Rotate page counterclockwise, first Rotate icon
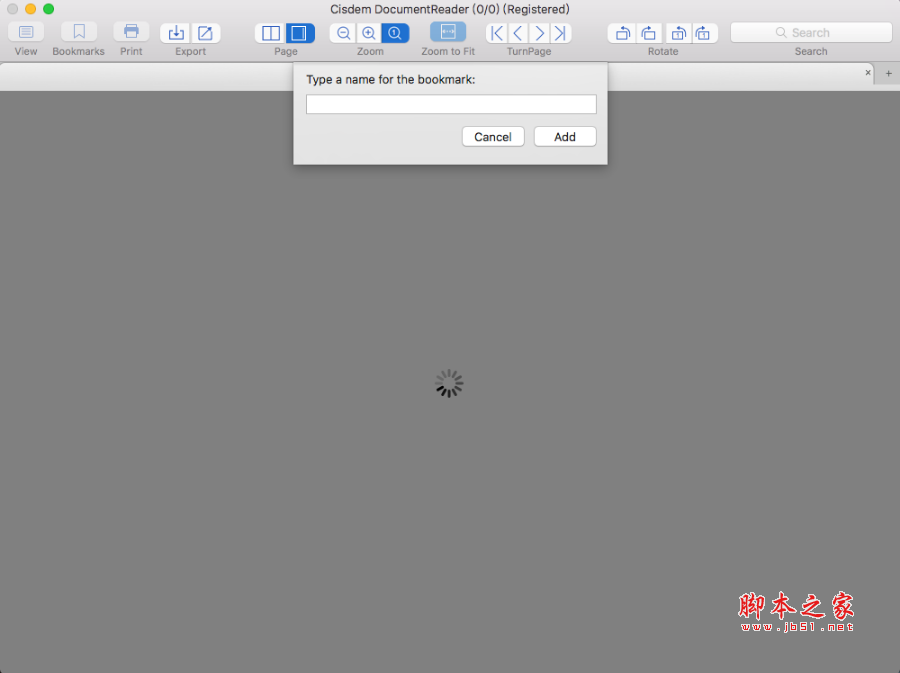The image size is (900, 673). (622, 33)
